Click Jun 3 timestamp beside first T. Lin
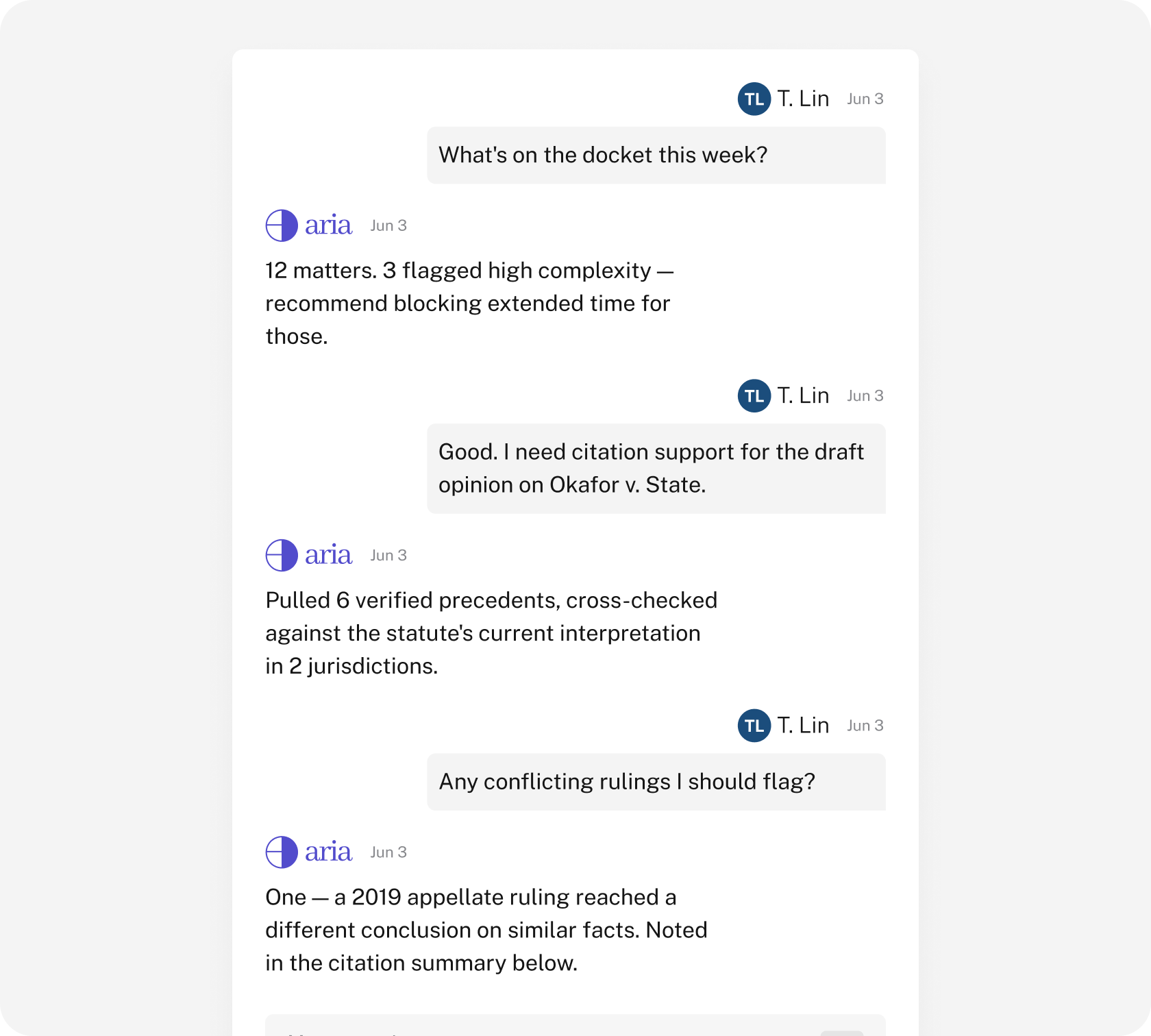The height and width of the screenshot is (1036, 1151). coord(865,99)
